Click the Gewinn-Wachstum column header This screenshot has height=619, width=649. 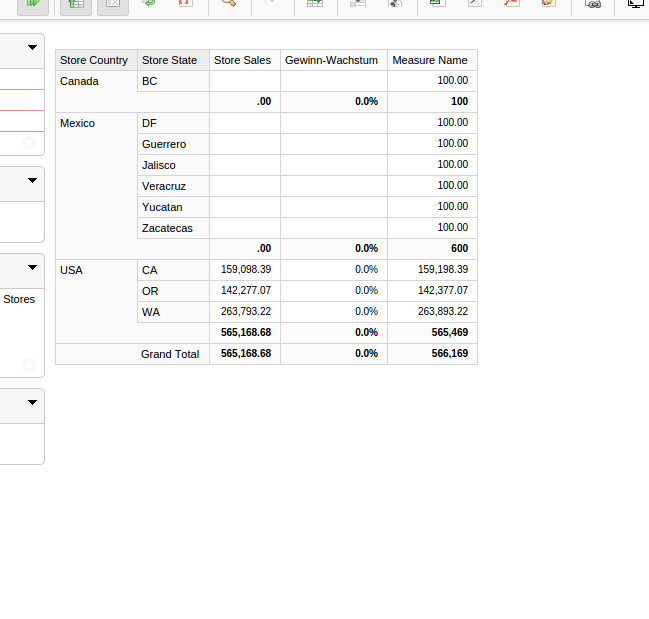334,60
